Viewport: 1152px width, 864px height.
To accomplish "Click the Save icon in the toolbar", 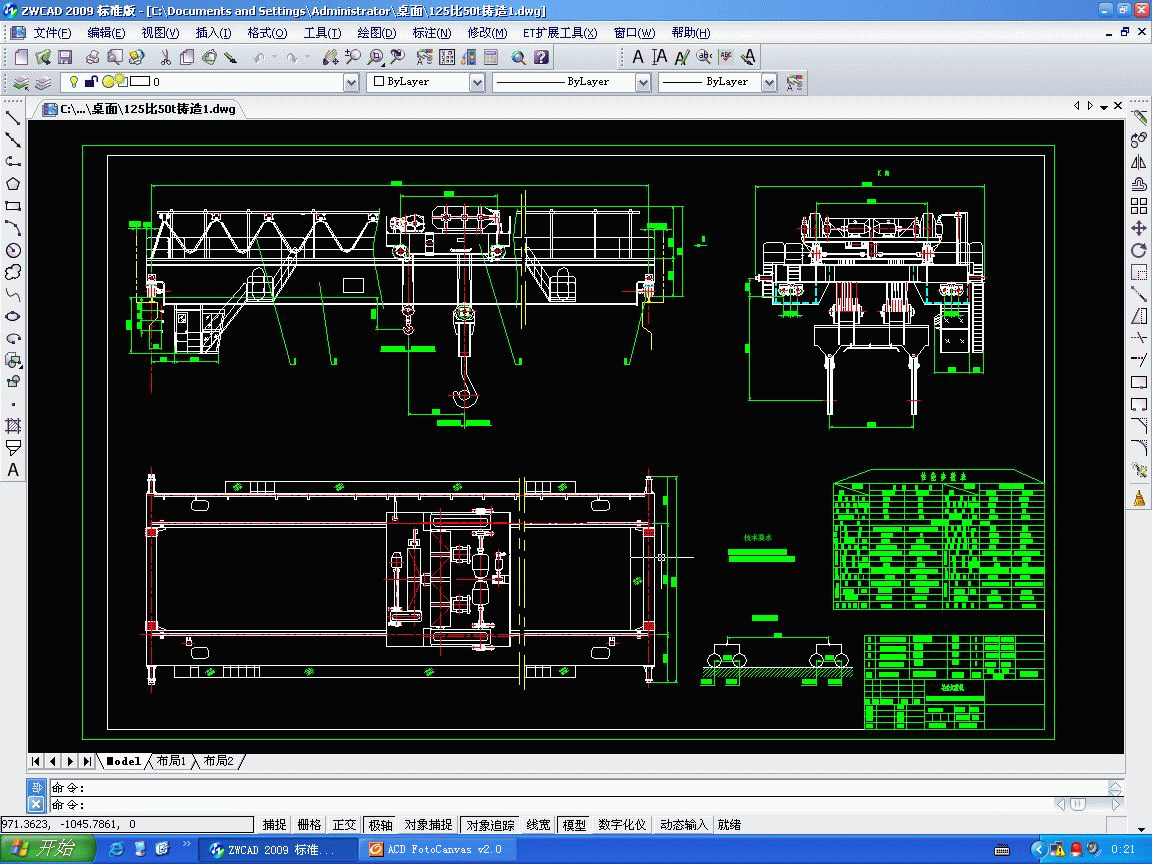I will click(x=65, y=58).
